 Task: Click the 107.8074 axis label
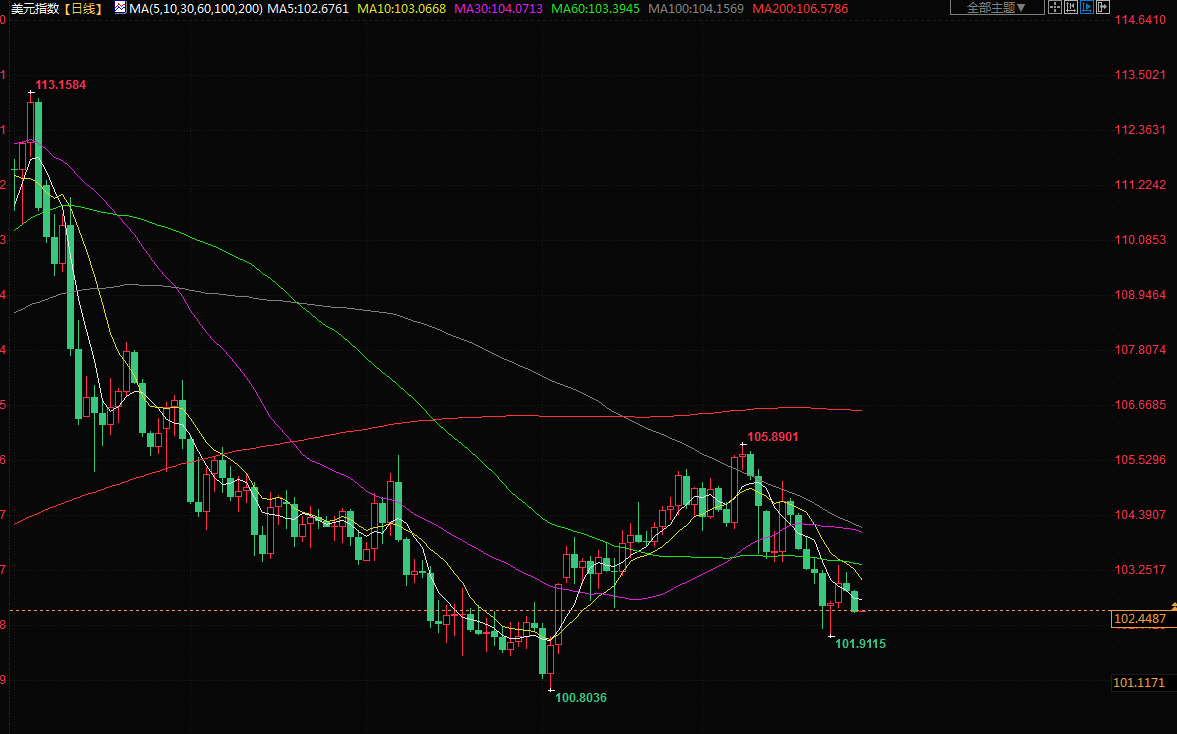tap(1140, 349)
